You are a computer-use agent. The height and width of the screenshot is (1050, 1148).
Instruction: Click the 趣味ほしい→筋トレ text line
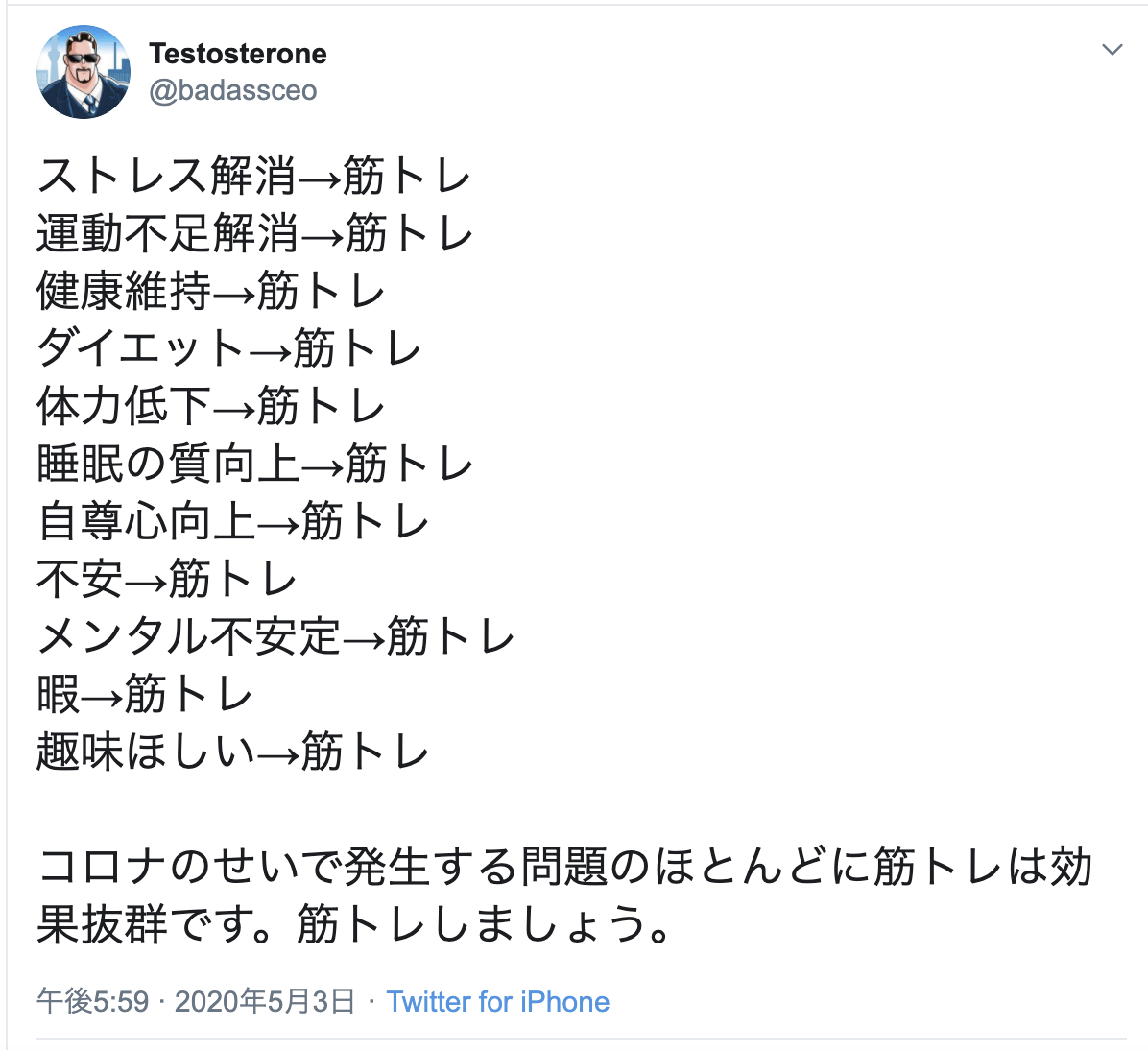(x=233, y=752)
